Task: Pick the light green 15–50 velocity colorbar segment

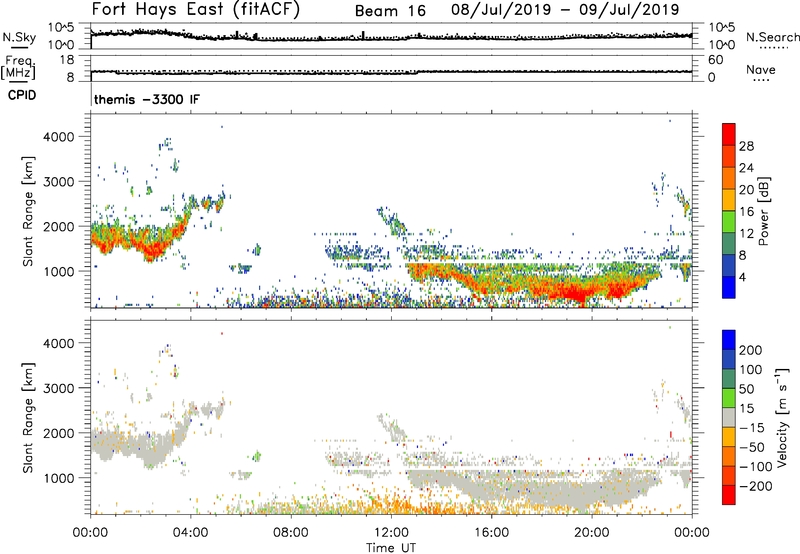Action: click(x=729, y=398)
